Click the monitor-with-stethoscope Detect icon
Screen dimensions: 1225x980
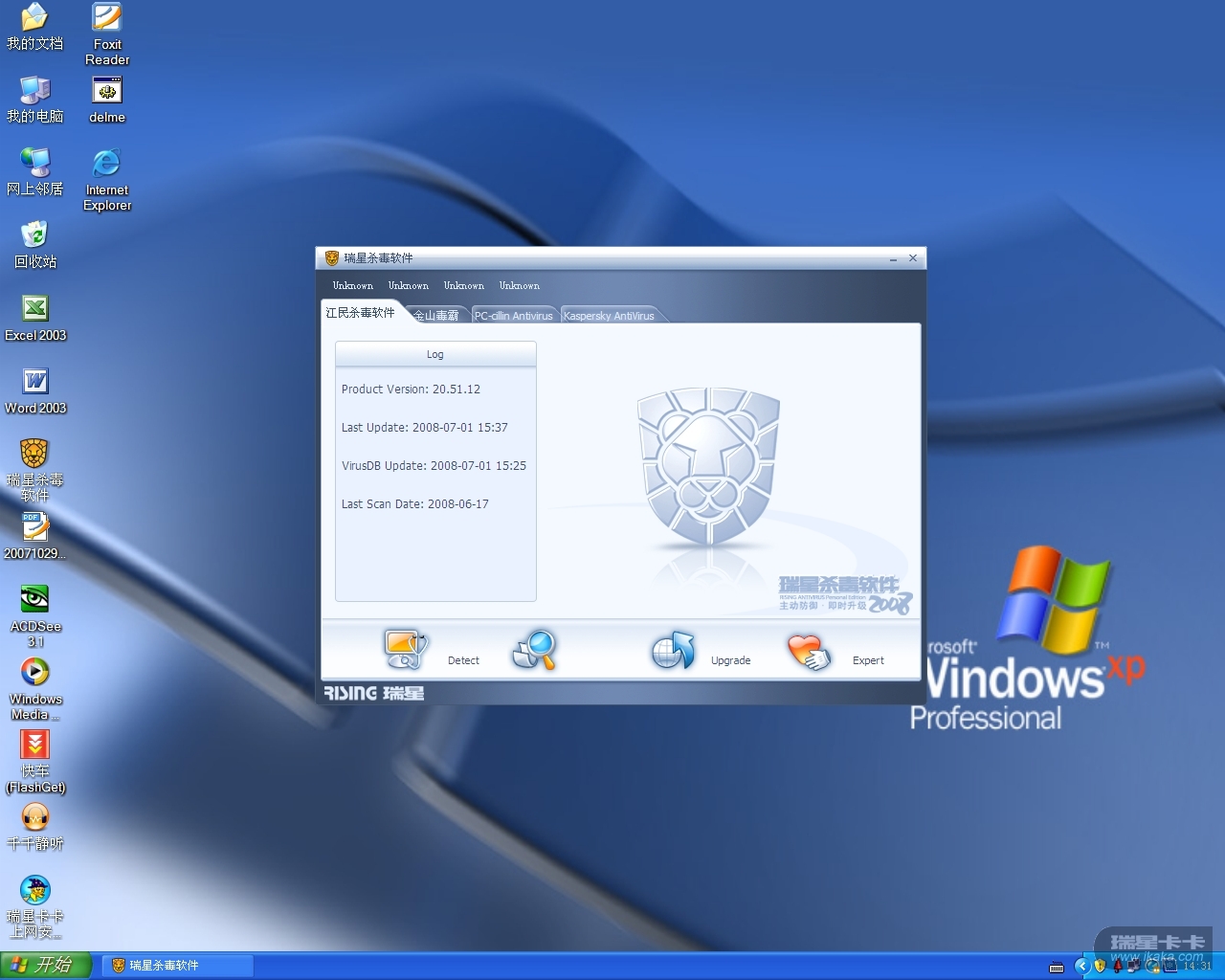(406, 650)
